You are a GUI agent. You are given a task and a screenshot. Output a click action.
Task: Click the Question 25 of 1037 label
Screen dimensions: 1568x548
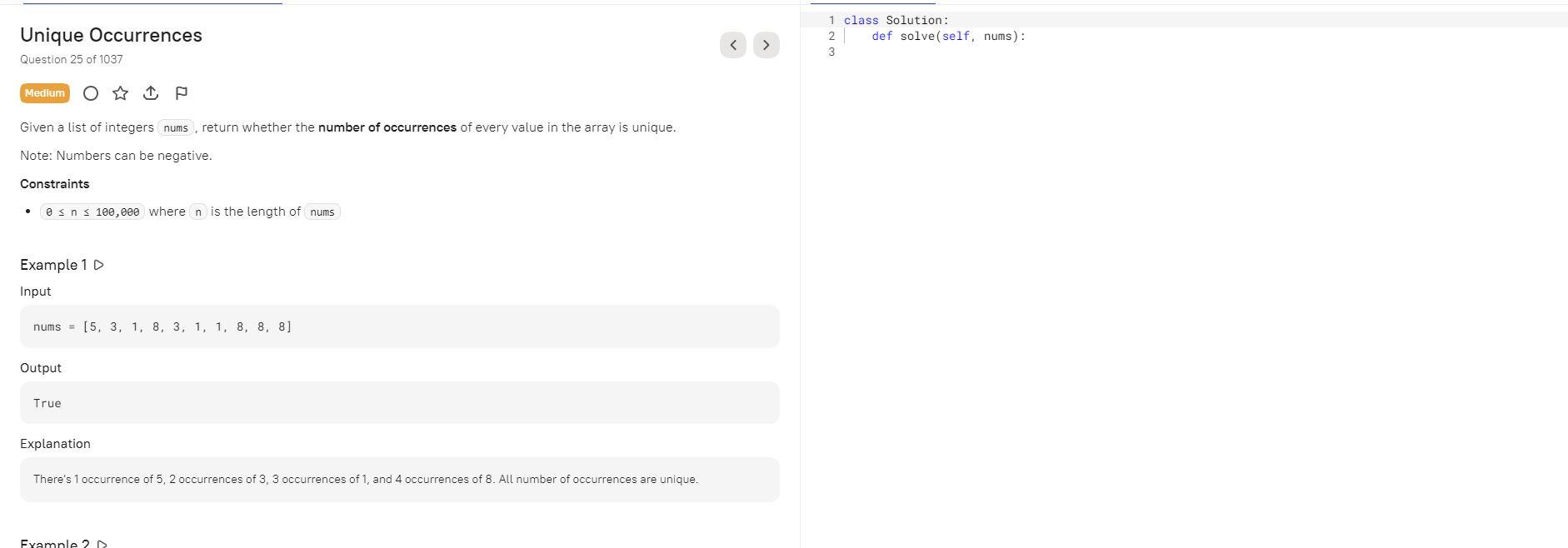click(x=71, y=59)
